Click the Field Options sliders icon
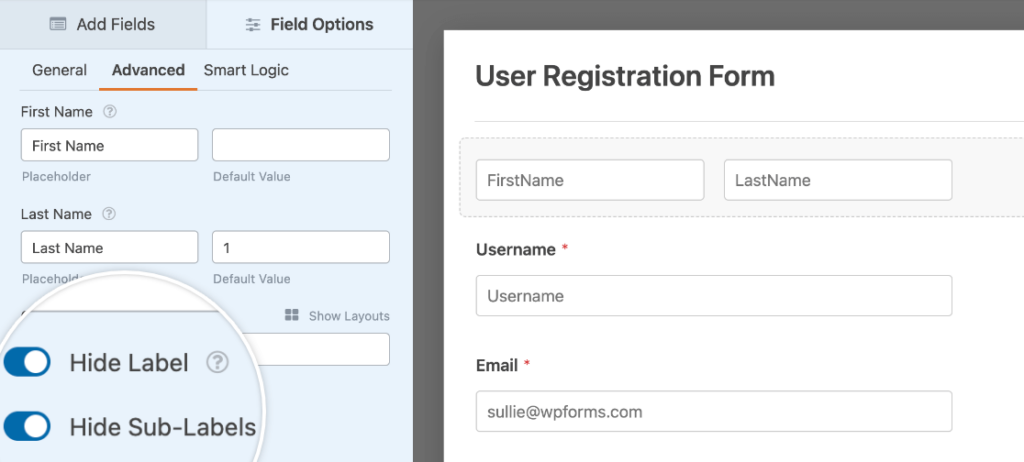Screen dimensions: 1024x462 tap(252, 25)
